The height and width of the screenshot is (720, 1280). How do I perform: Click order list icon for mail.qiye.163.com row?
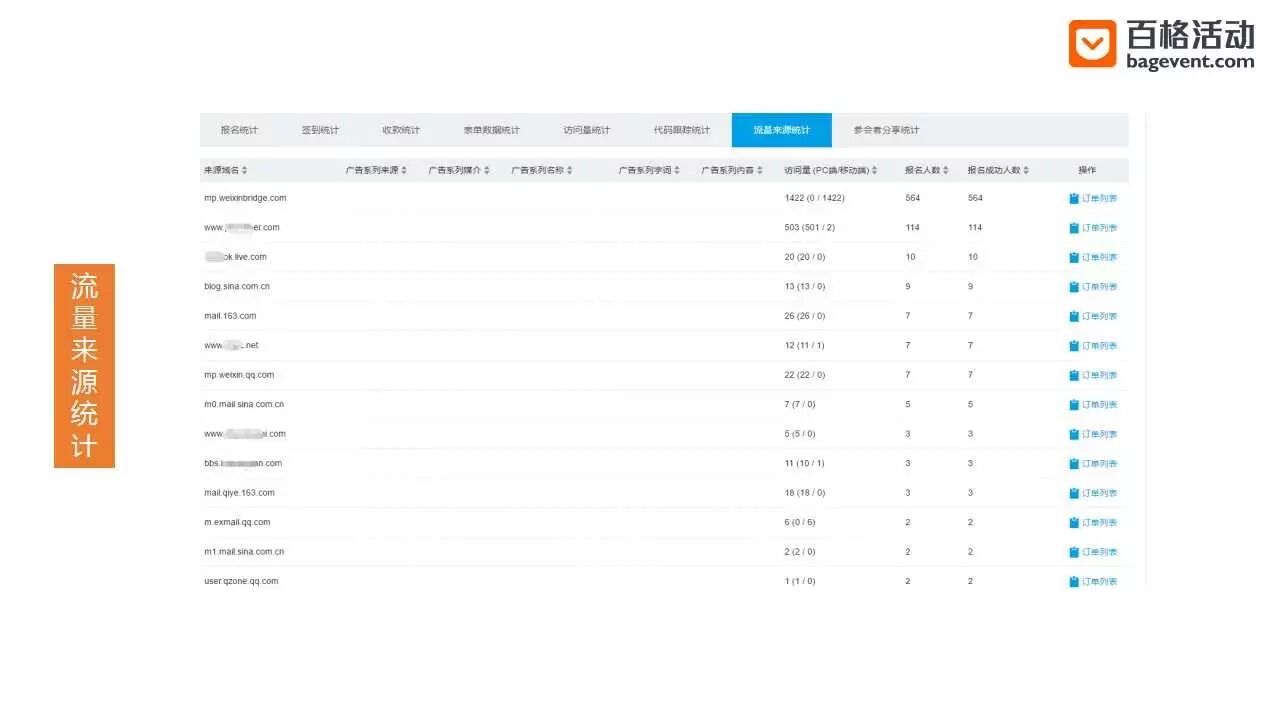tap(1074, 493)
